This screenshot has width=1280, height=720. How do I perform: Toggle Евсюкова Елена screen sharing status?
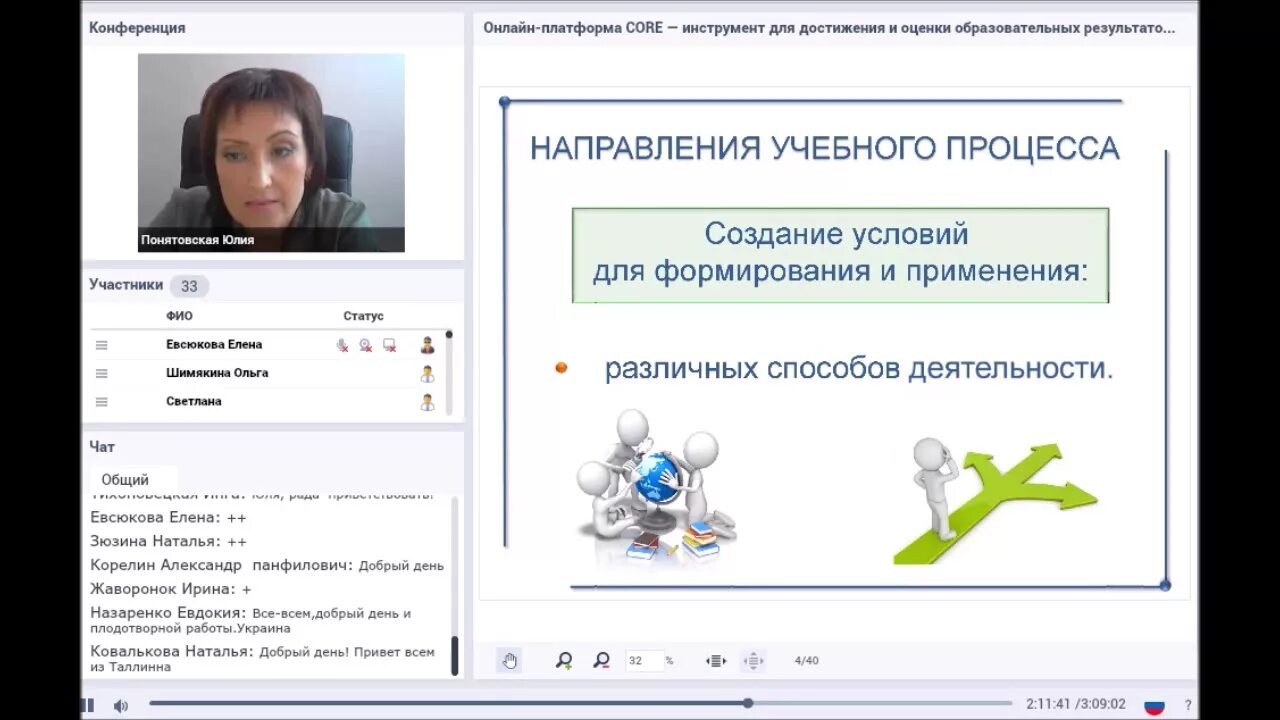pyautogui.click(x=390, y=345)
